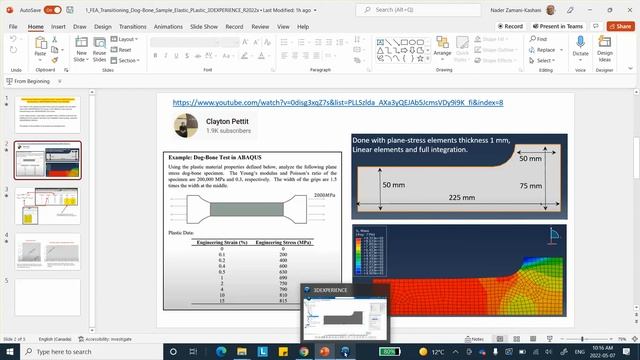640x360 pixels.
Task: Select slide 3 thumbnail
Action: (x=48, y=206)
